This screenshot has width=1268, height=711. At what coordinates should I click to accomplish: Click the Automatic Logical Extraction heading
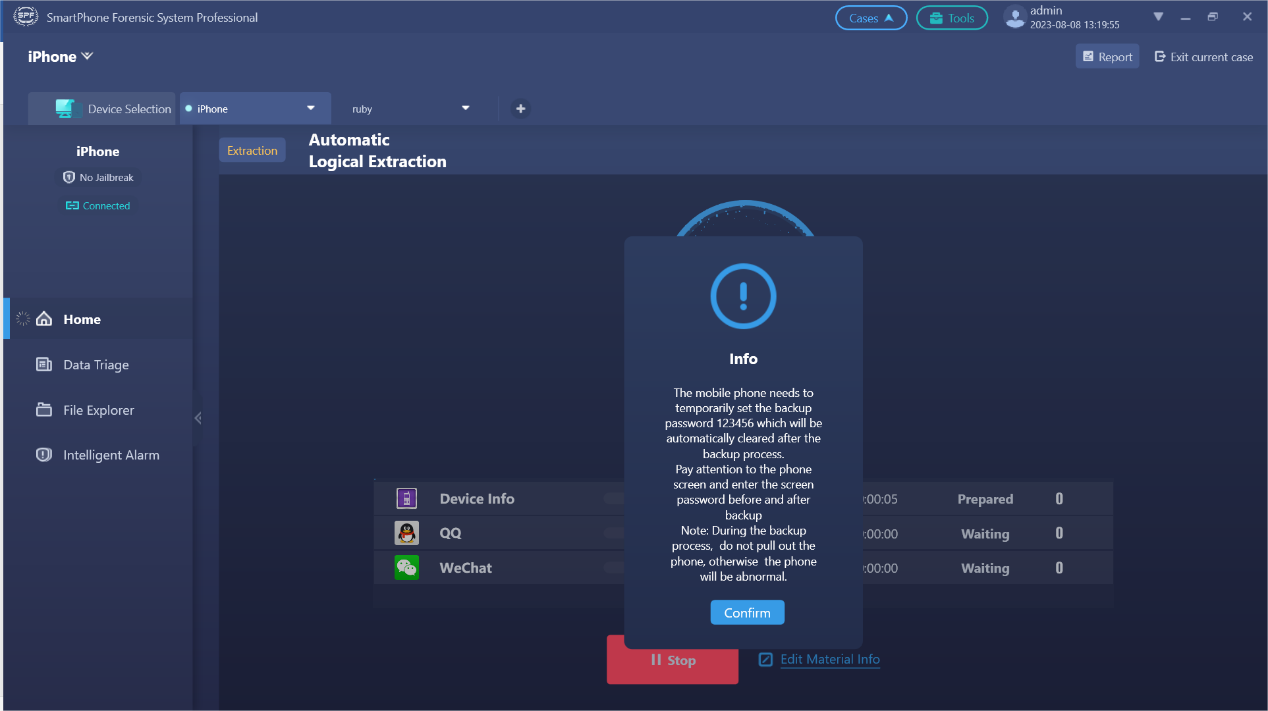[x=377, y=150]
